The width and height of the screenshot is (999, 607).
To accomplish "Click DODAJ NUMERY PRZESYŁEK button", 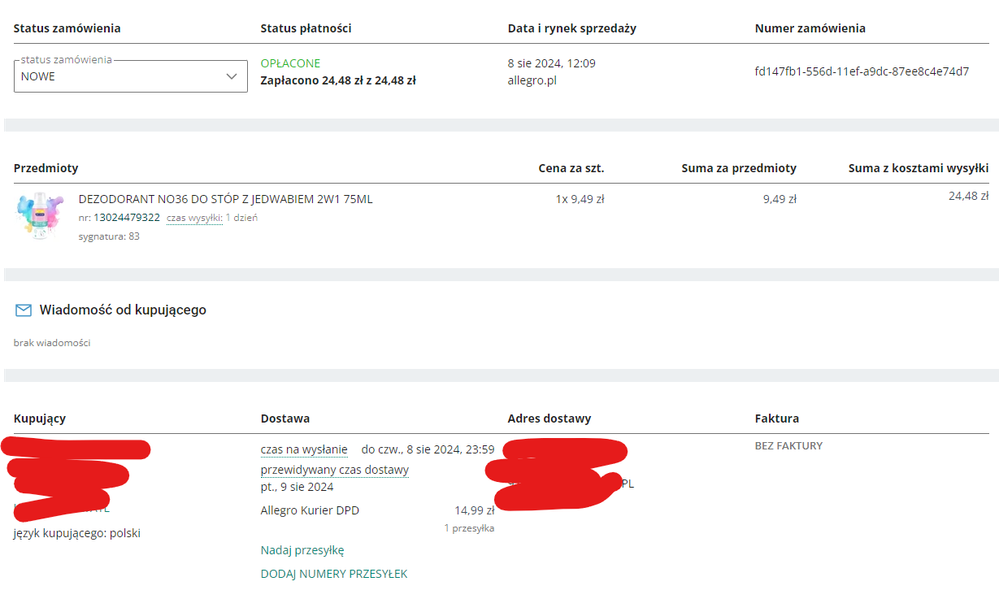I will 334,574.
